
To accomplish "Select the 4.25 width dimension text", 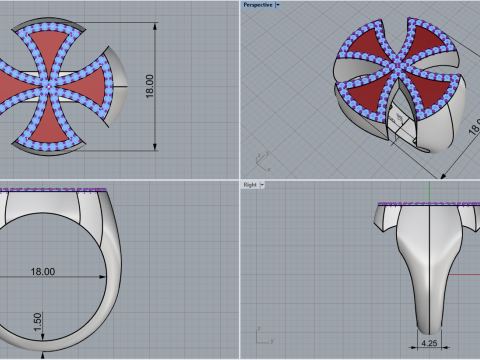I will pyautogui.click(x=429, y=343).
